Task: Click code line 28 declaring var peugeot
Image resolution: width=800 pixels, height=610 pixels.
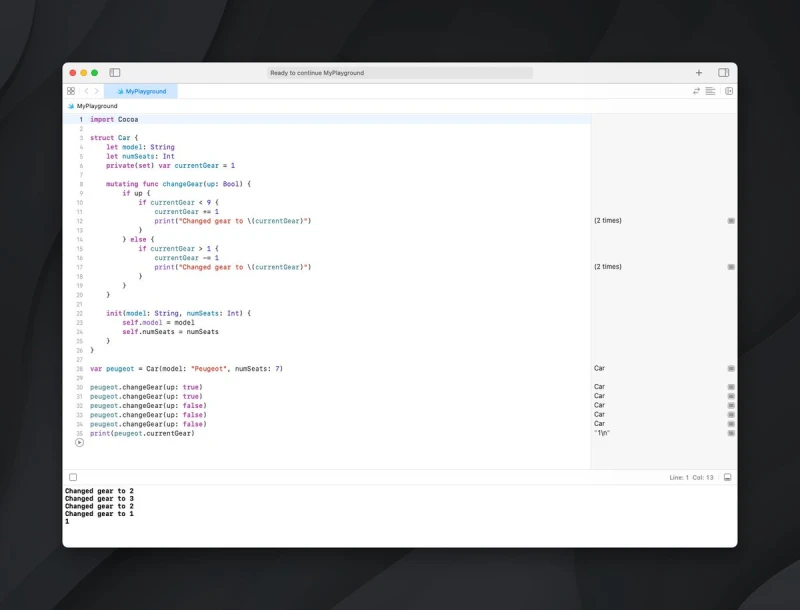Action: pyautogui.click(x=186, y=368)
